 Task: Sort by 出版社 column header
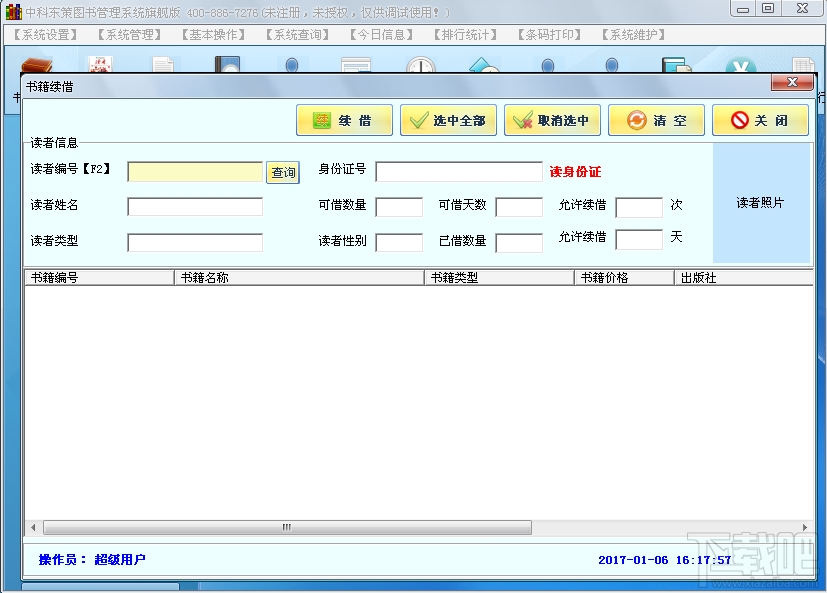[x=744, y=278]
